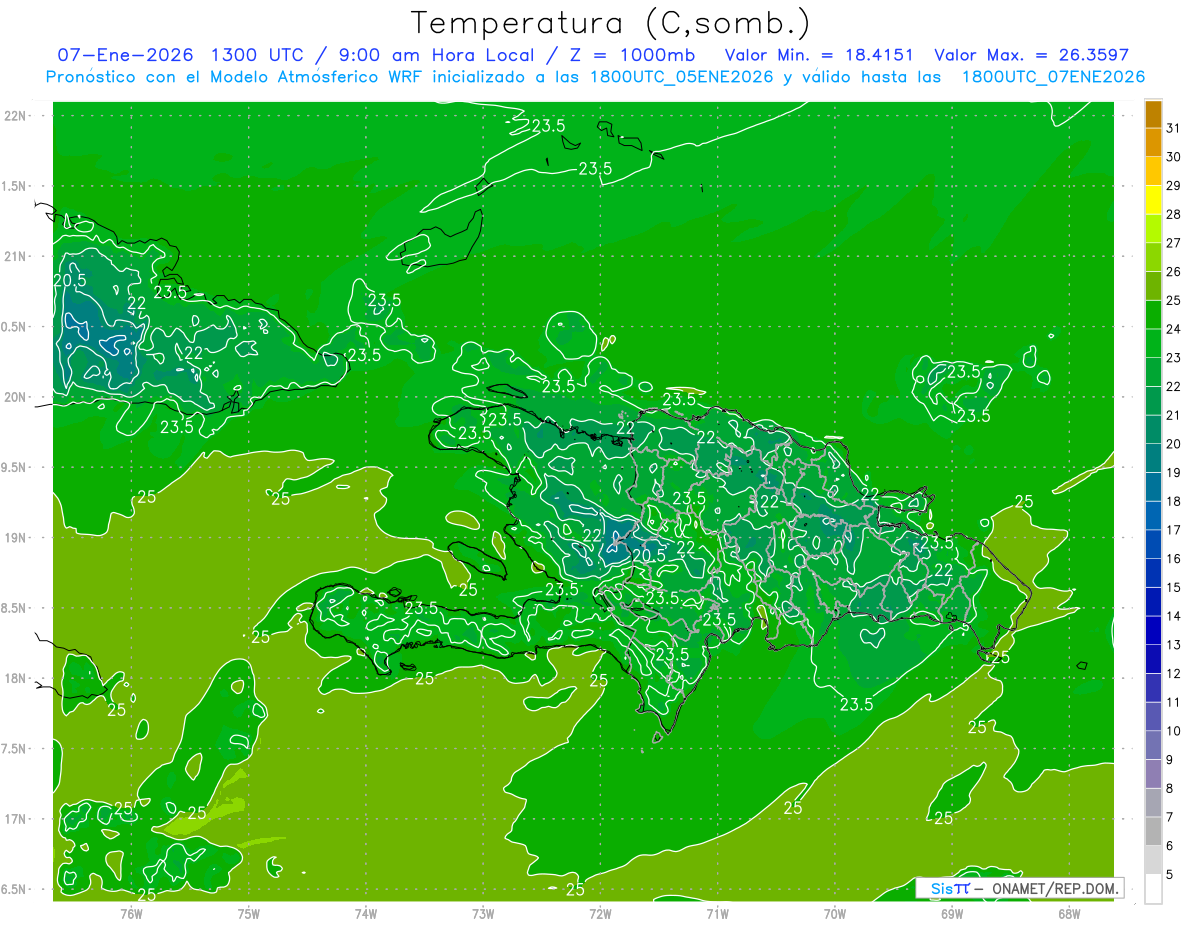Click the color scale label "10"
The height and width of the screenshot is (927, 1200).
click(1174, 731)
